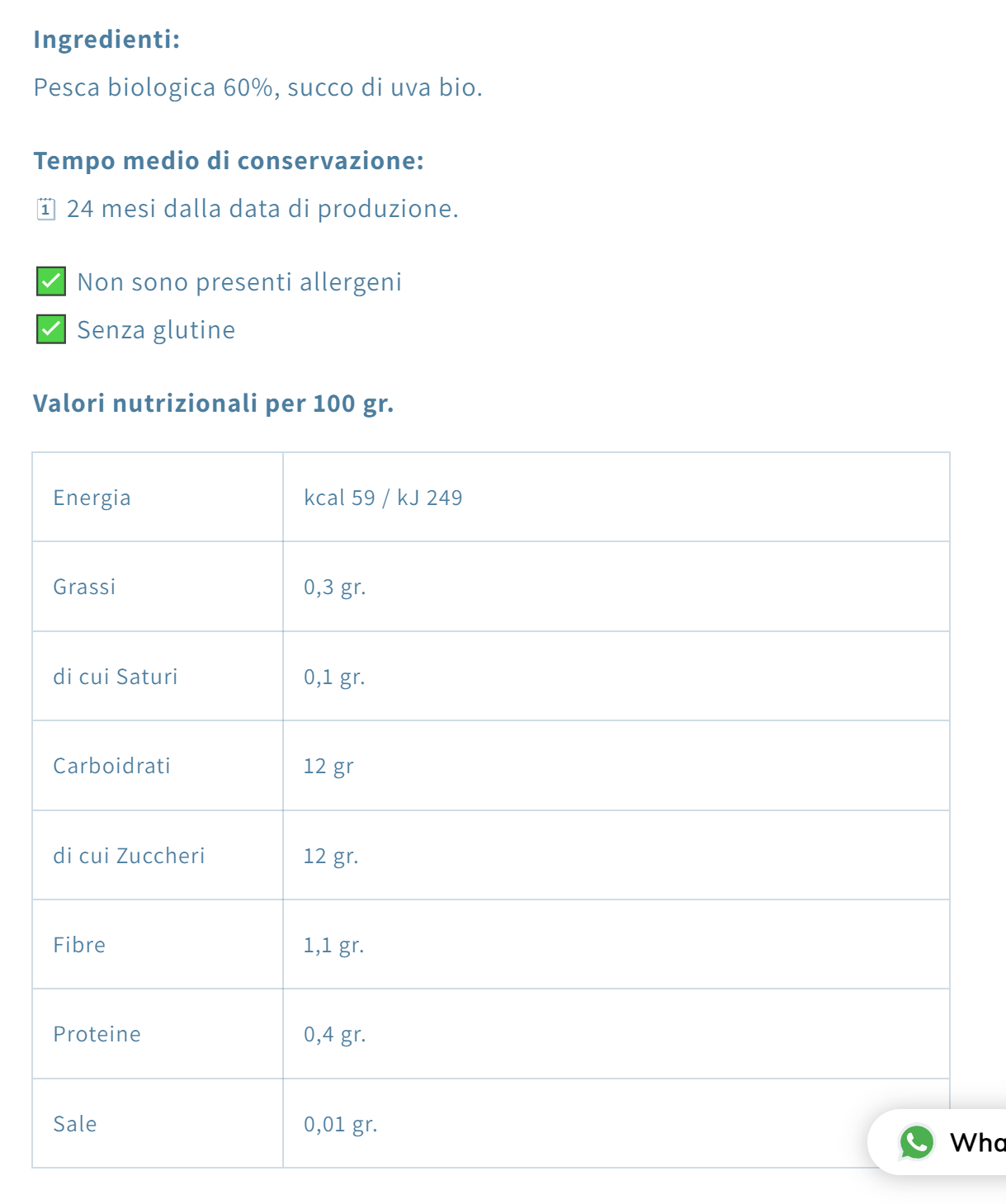Click the calendar icon before 24 mesi
Image resolution: width=1006 pixels, height=1204 pixels.
(46, 209)
